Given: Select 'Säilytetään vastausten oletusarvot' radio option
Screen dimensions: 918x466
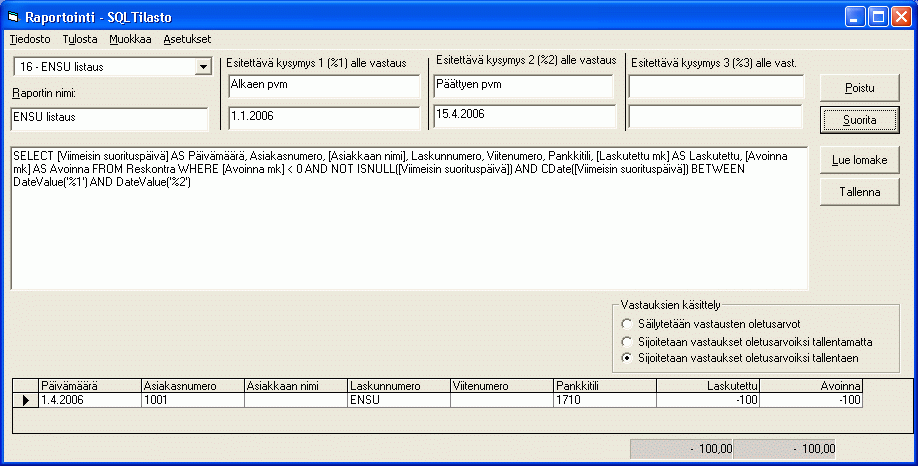Looking at the screenshot, I should [x=627, y=324].
